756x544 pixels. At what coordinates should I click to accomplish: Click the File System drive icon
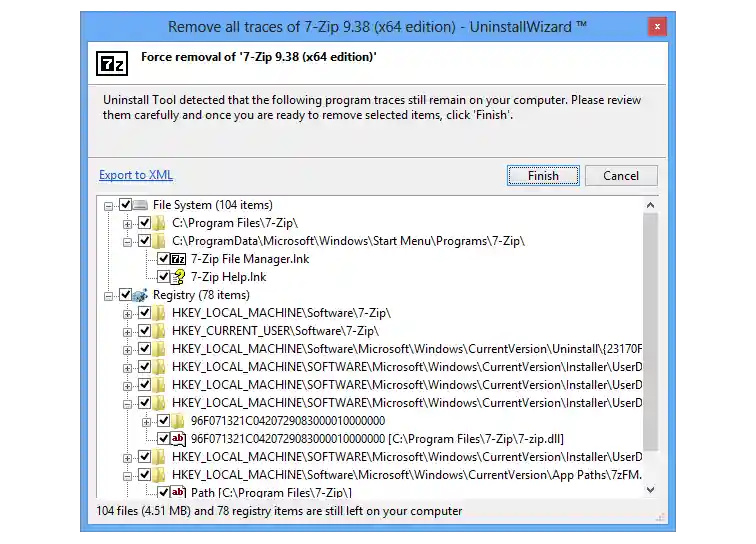141,205
